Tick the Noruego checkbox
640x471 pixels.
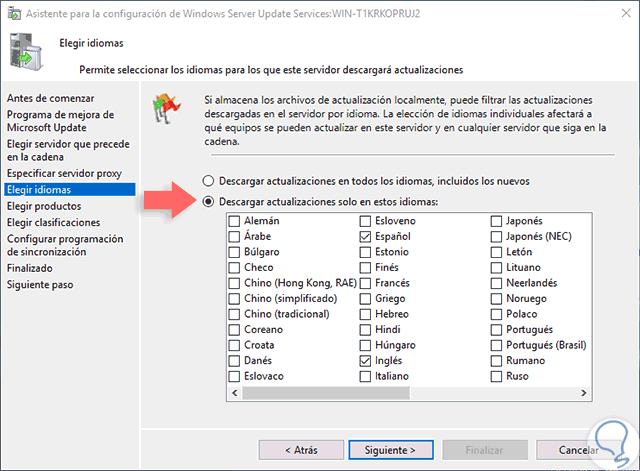click(496, 299)
